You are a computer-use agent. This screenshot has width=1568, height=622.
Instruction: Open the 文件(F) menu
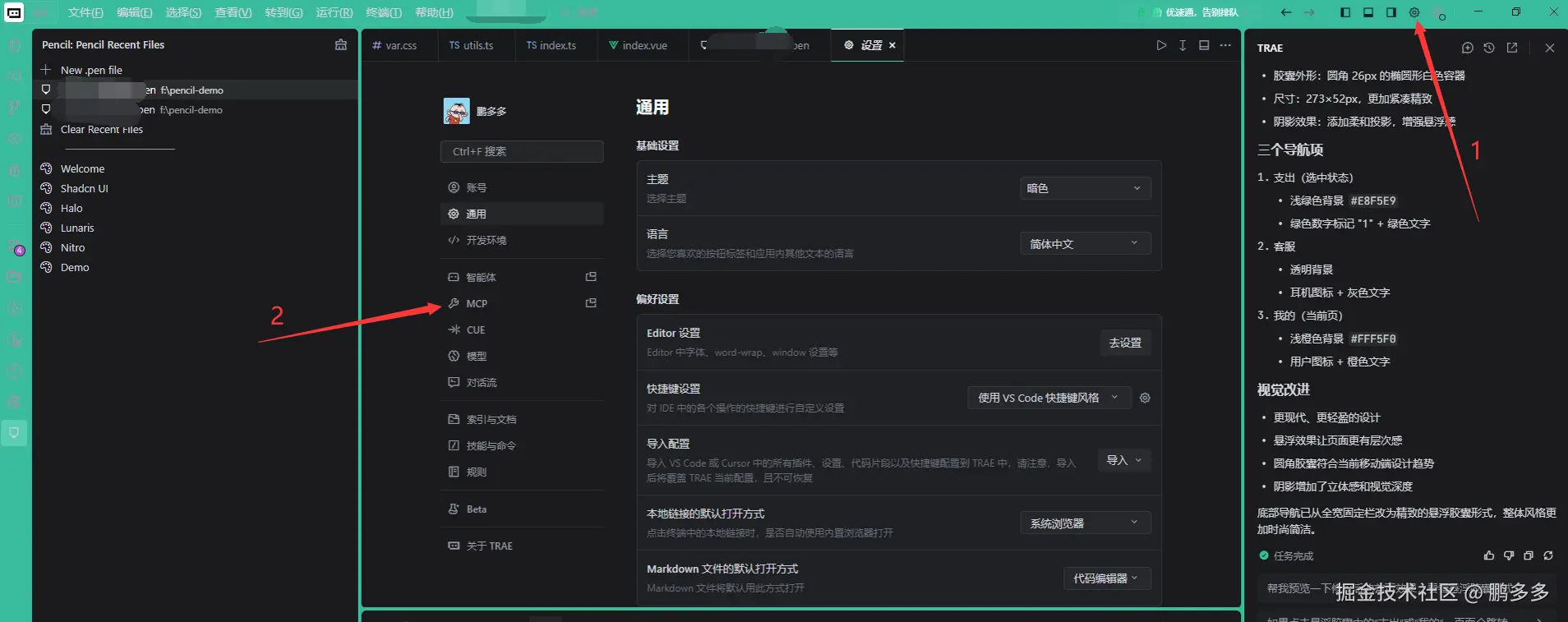point(85,12)
